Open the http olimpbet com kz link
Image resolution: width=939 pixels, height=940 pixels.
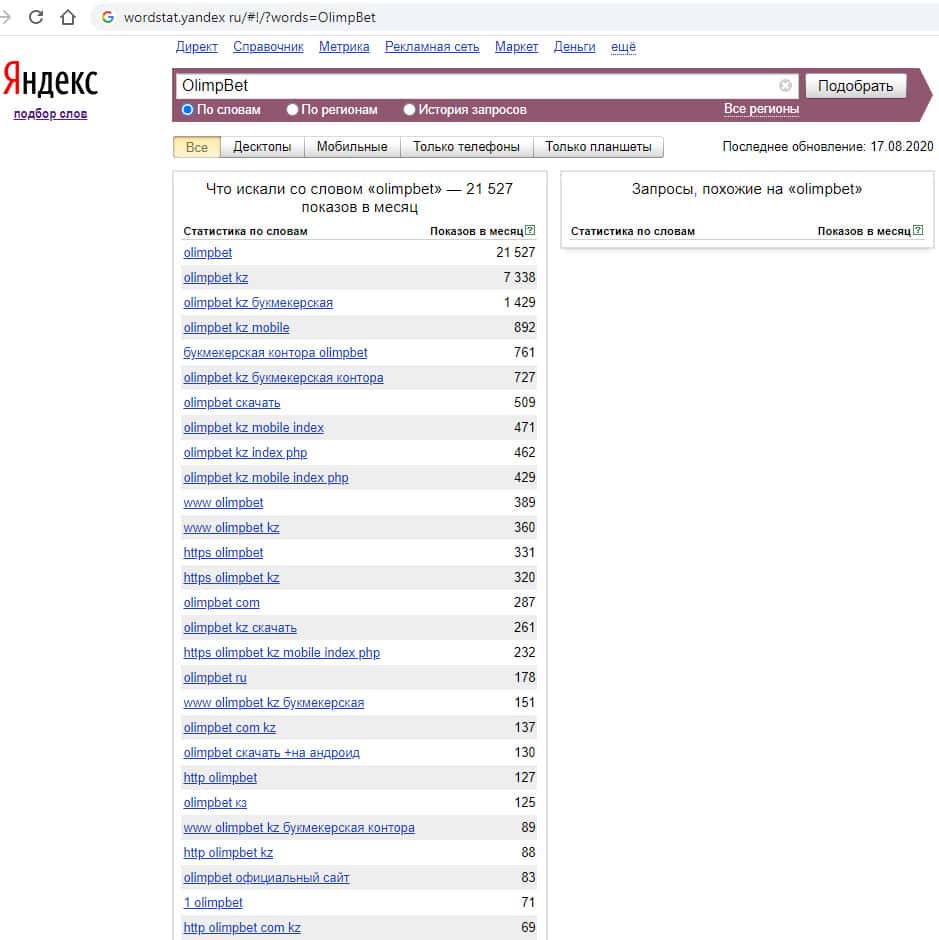pos(242,927)
